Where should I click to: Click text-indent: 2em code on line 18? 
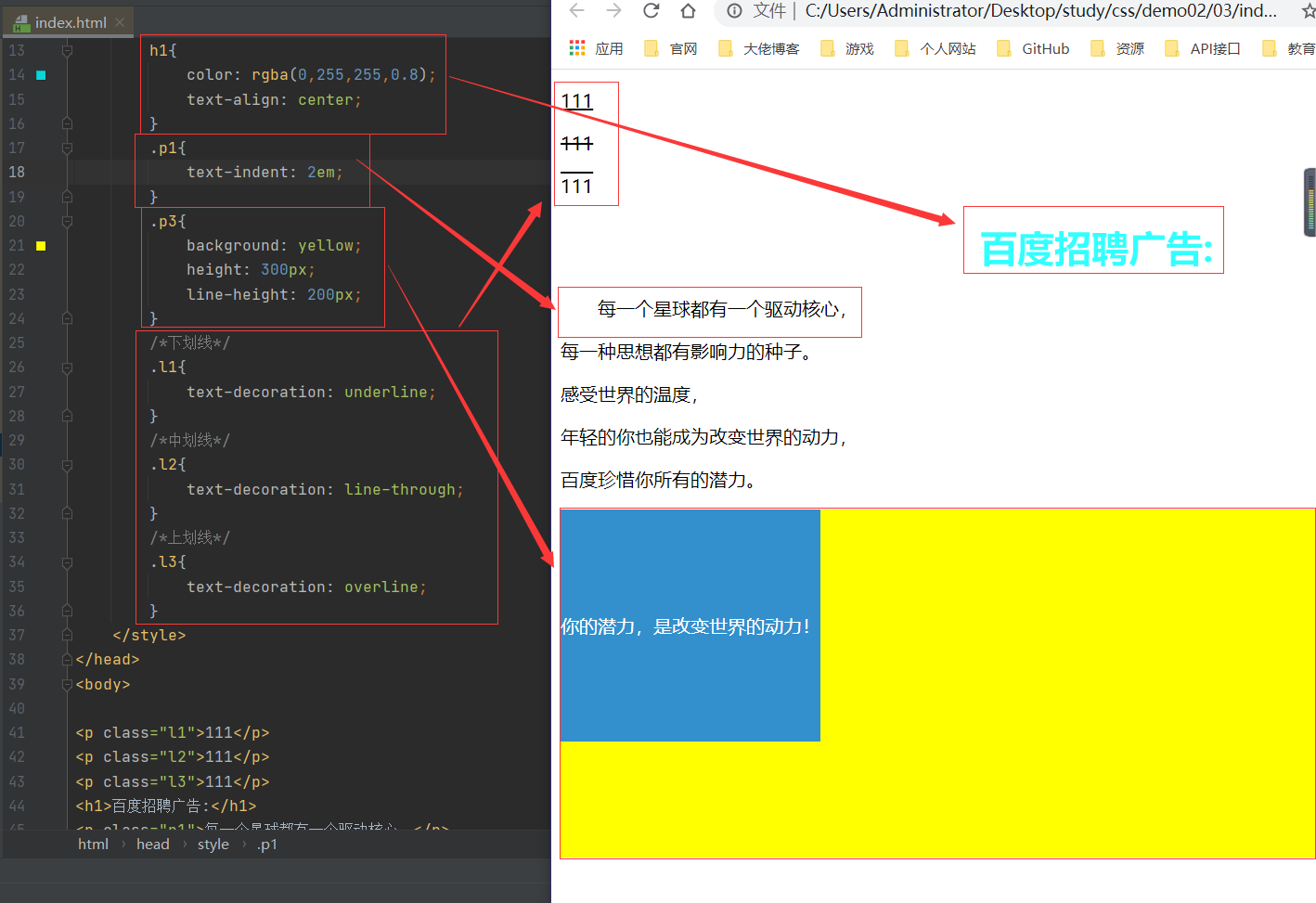[x=264, y=173]
